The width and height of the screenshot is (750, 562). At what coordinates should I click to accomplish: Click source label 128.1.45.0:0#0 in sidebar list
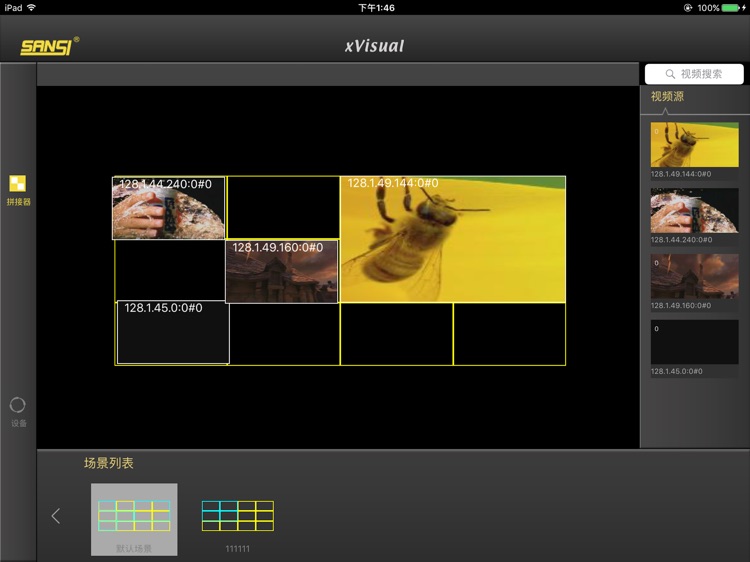coord(676,371)
